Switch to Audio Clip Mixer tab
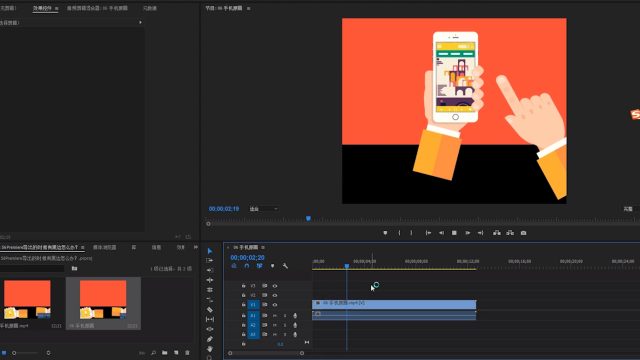640x360 pixels. [98, 8]
